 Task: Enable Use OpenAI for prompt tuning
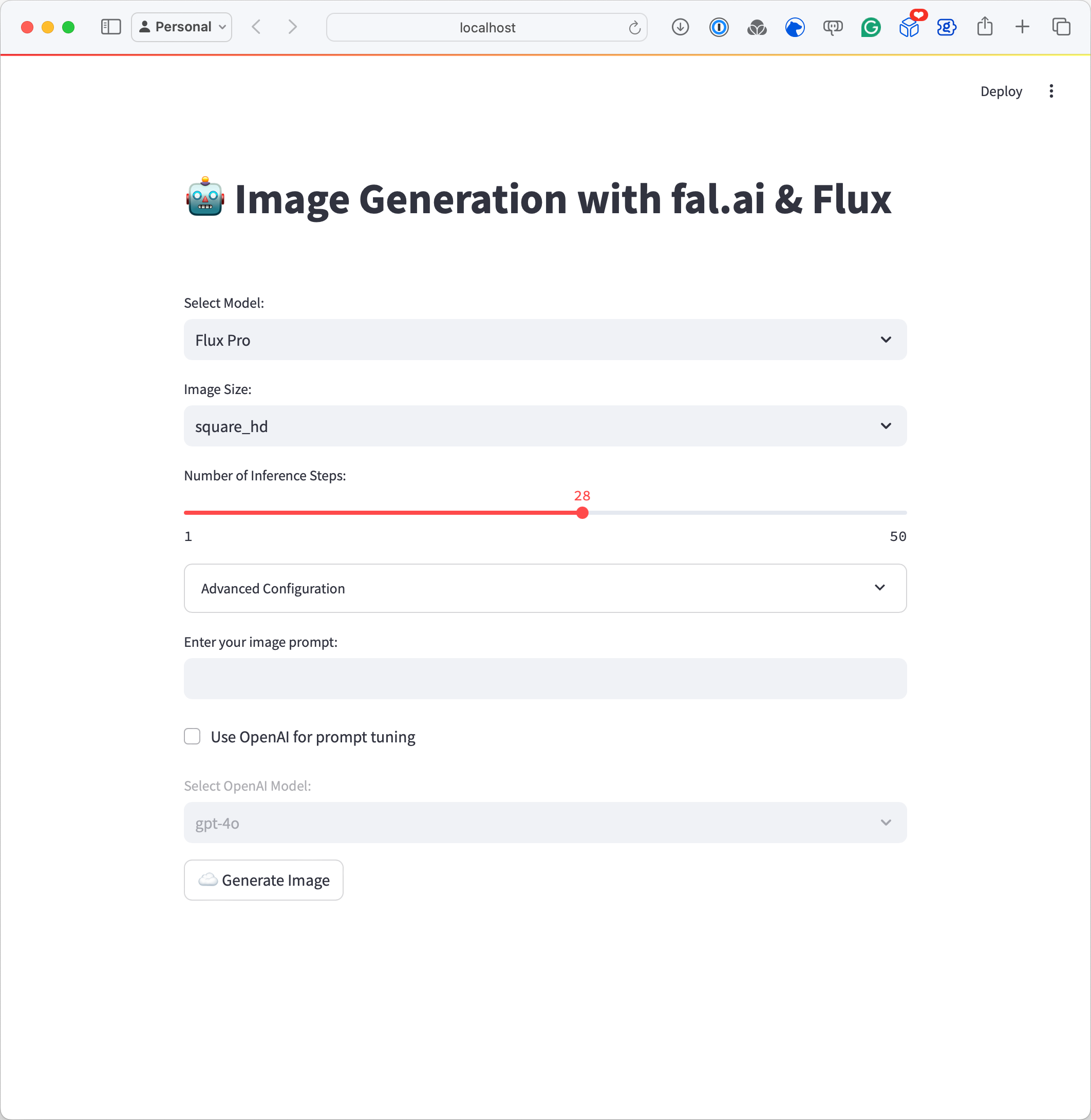point(192,737)
